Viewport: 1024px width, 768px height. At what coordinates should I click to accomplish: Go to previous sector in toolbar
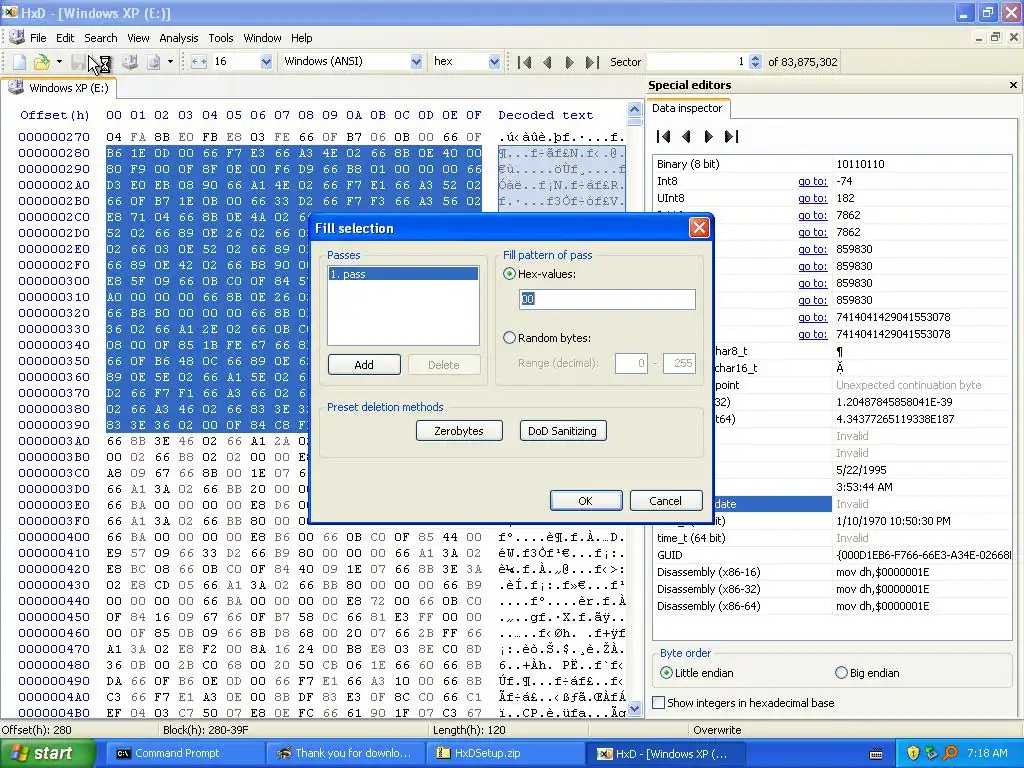pos(547,62)
